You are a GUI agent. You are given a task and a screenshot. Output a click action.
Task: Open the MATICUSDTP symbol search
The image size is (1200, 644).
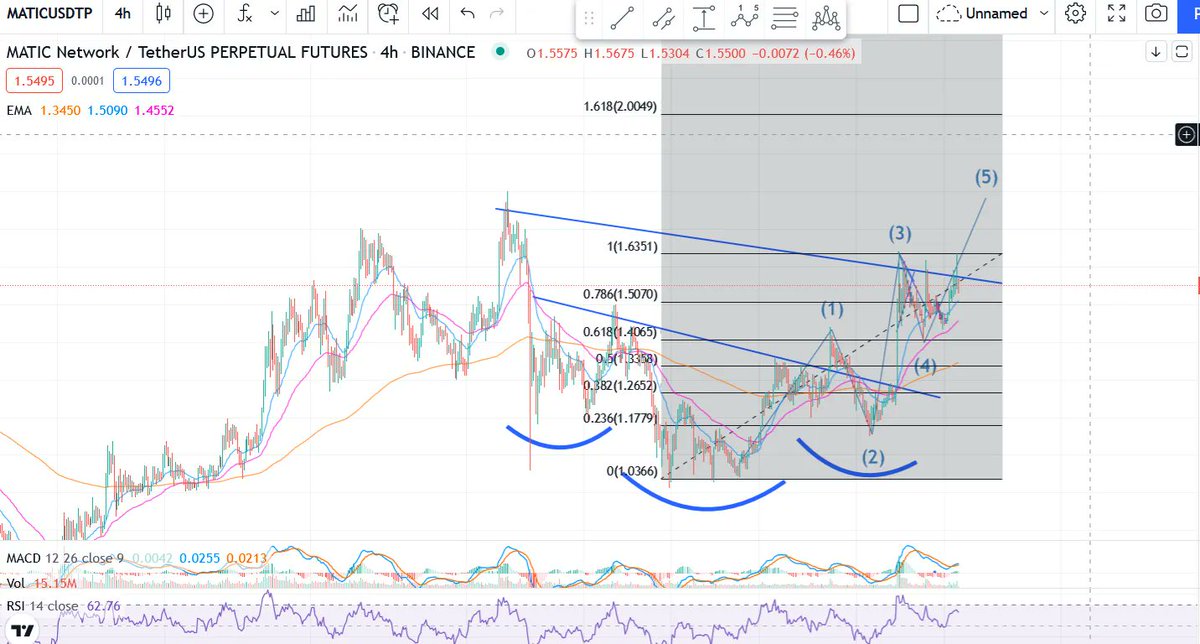(x=50, y=14)
